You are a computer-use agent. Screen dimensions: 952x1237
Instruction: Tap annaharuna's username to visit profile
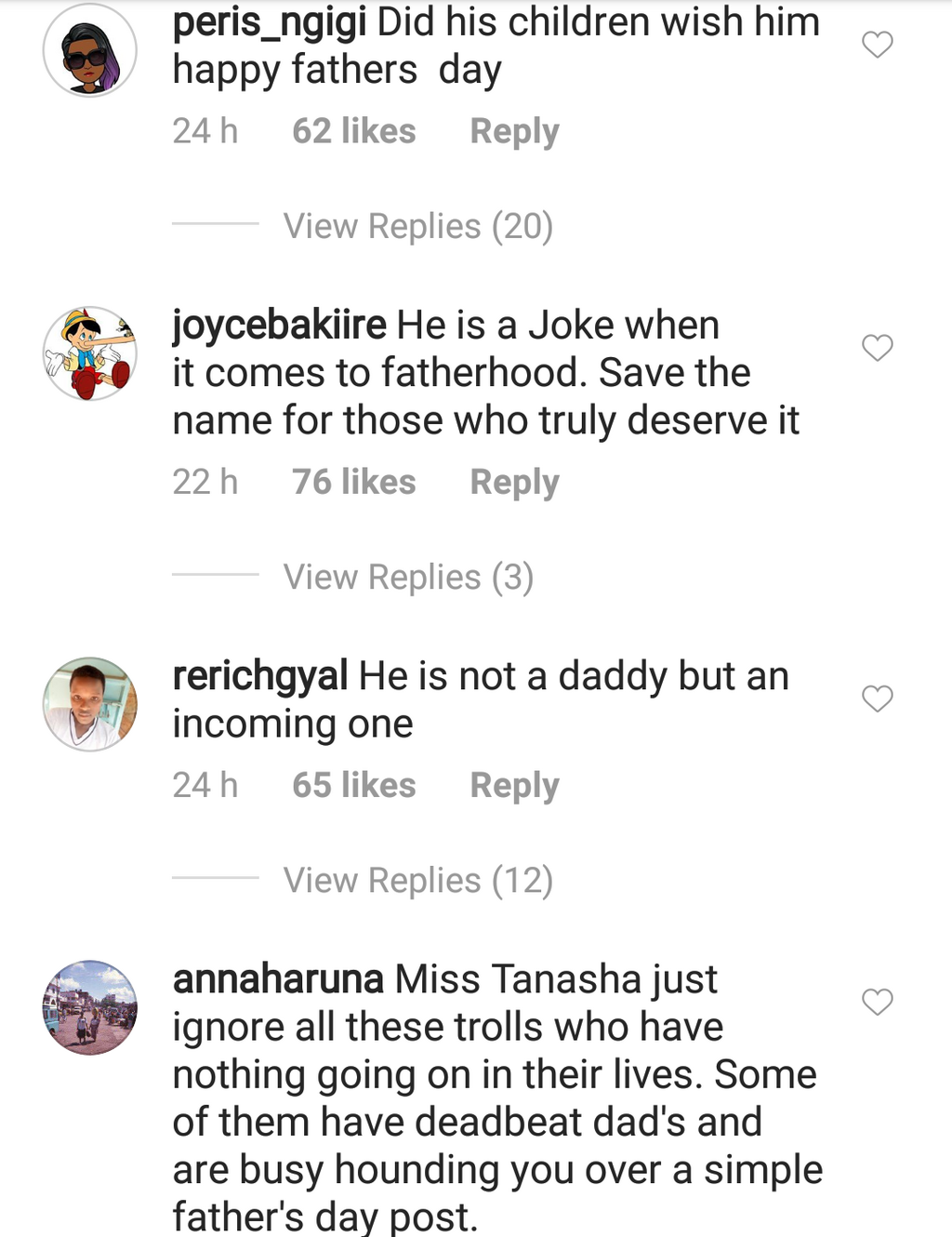tap(277, 979)
